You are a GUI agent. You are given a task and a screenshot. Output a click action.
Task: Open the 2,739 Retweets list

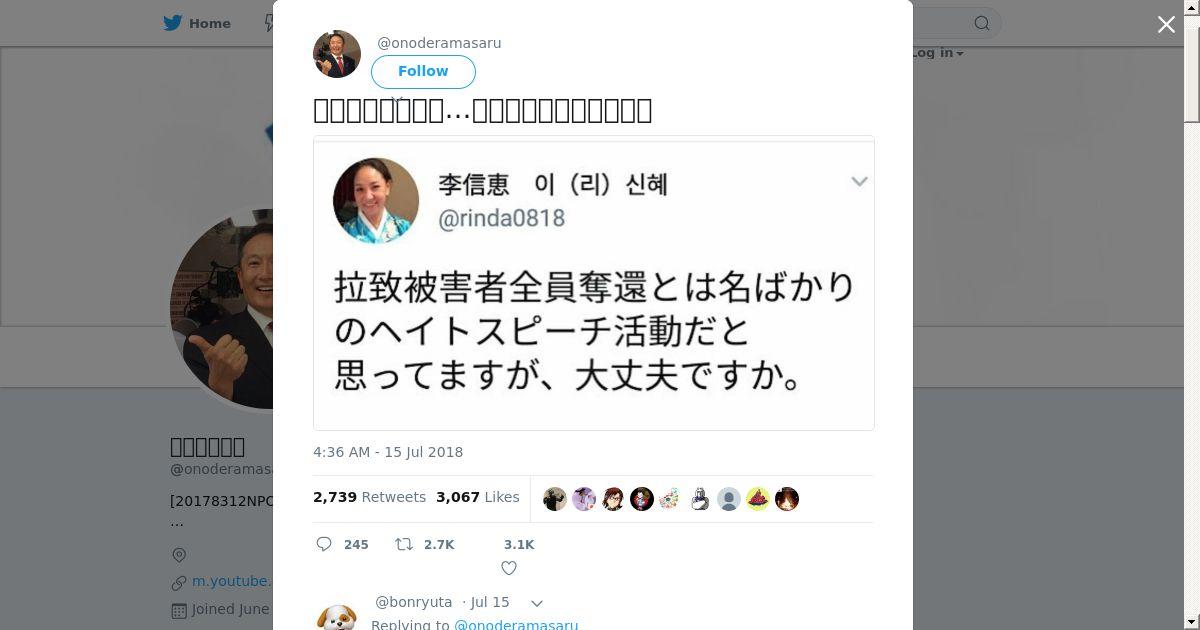[369, 497]
